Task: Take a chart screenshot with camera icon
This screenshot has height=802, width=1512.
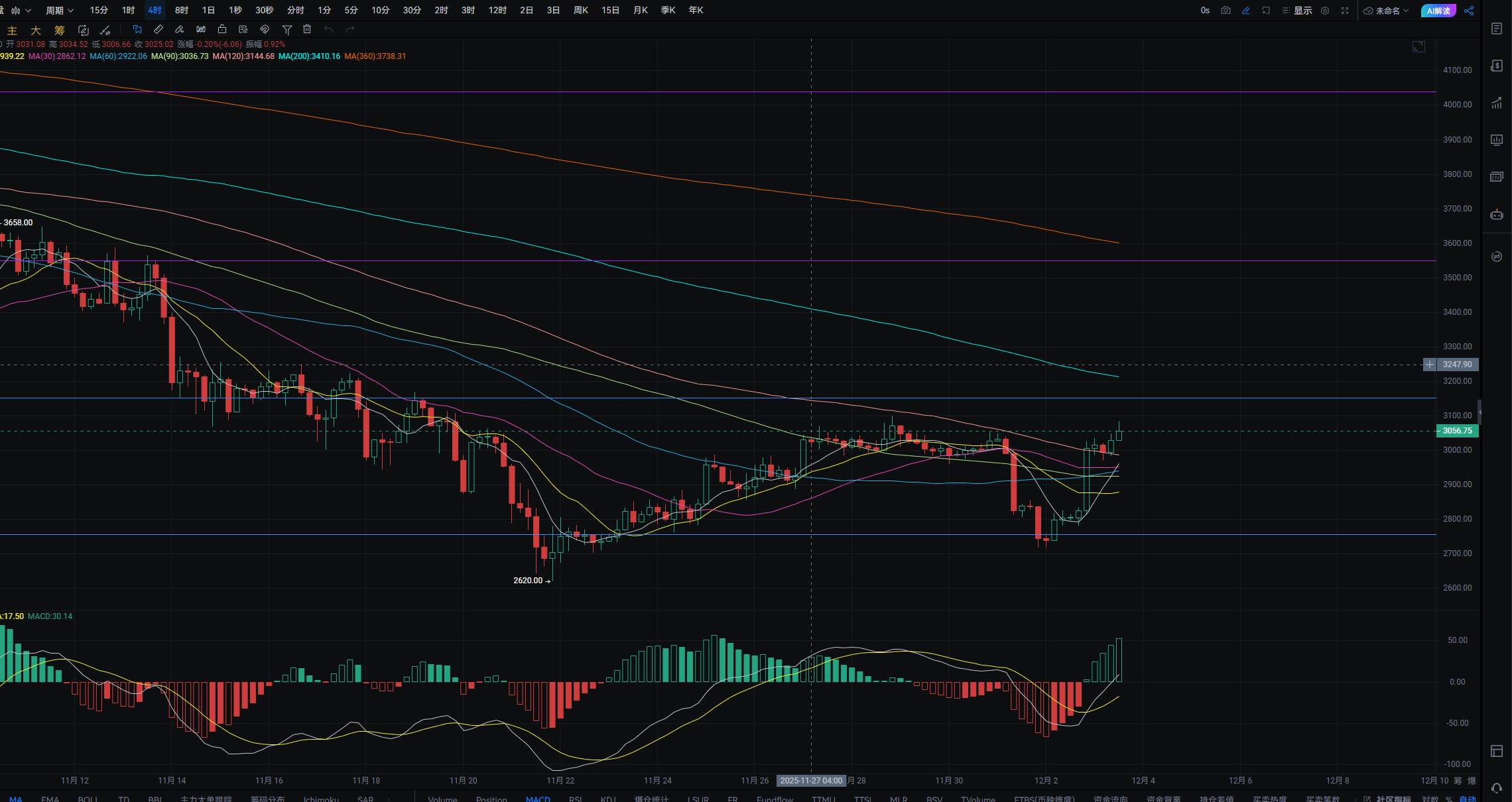Action: [1226, 11]
